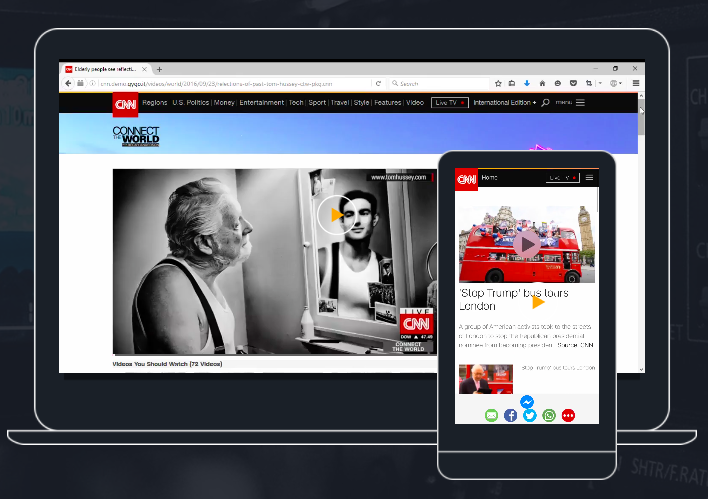Click site info icon in address bar
The width and height of the screenshot is (708, 499).
[x=93, y=84]
